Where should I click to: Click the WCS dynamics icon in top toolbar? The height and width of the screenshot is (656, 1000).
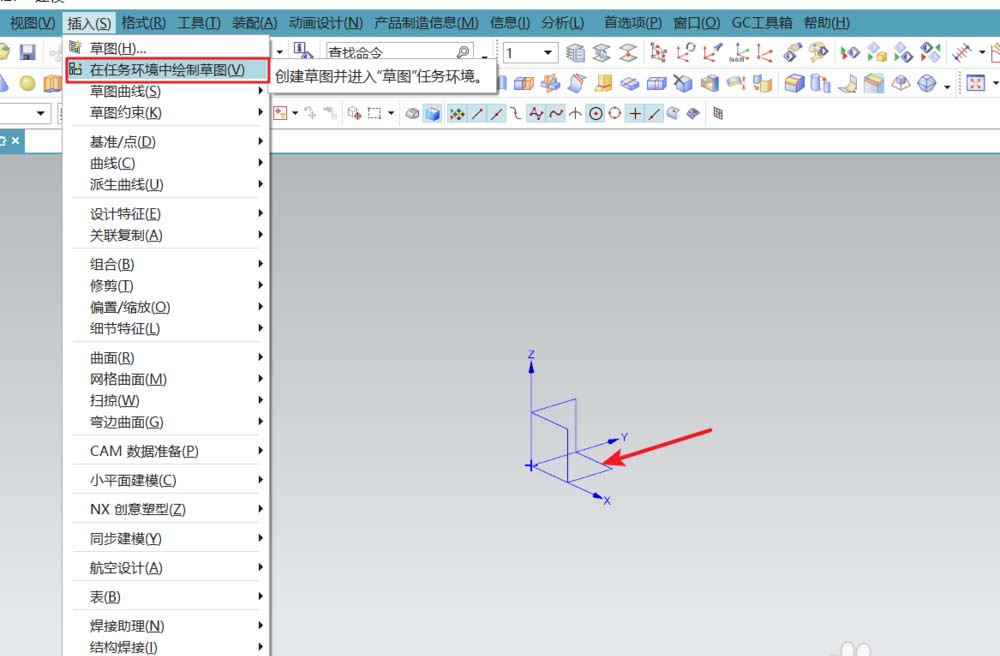coord(659,52)
